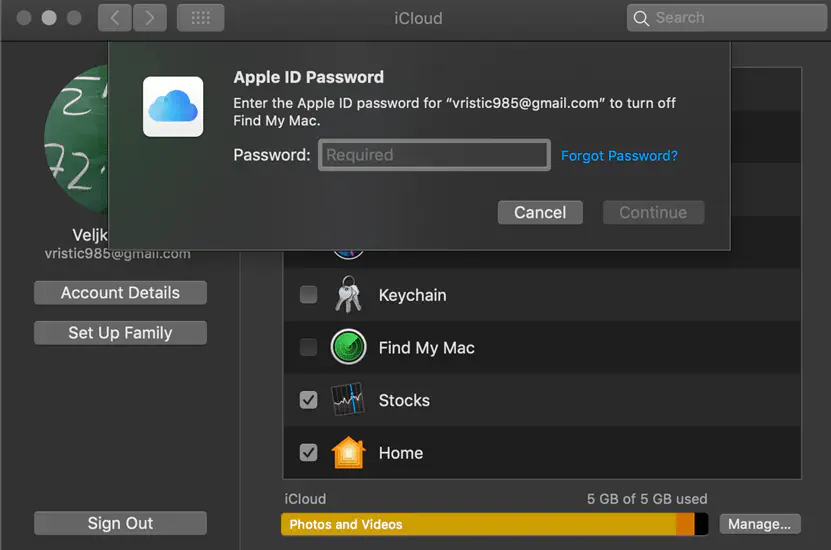Open Manage... storage button

759,524
